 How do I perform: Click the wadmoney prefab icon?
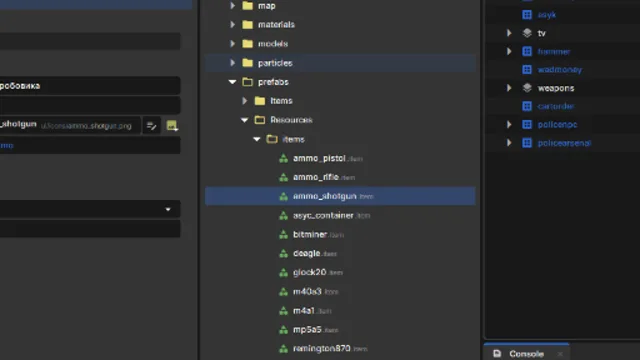click(x=527, y=69)
